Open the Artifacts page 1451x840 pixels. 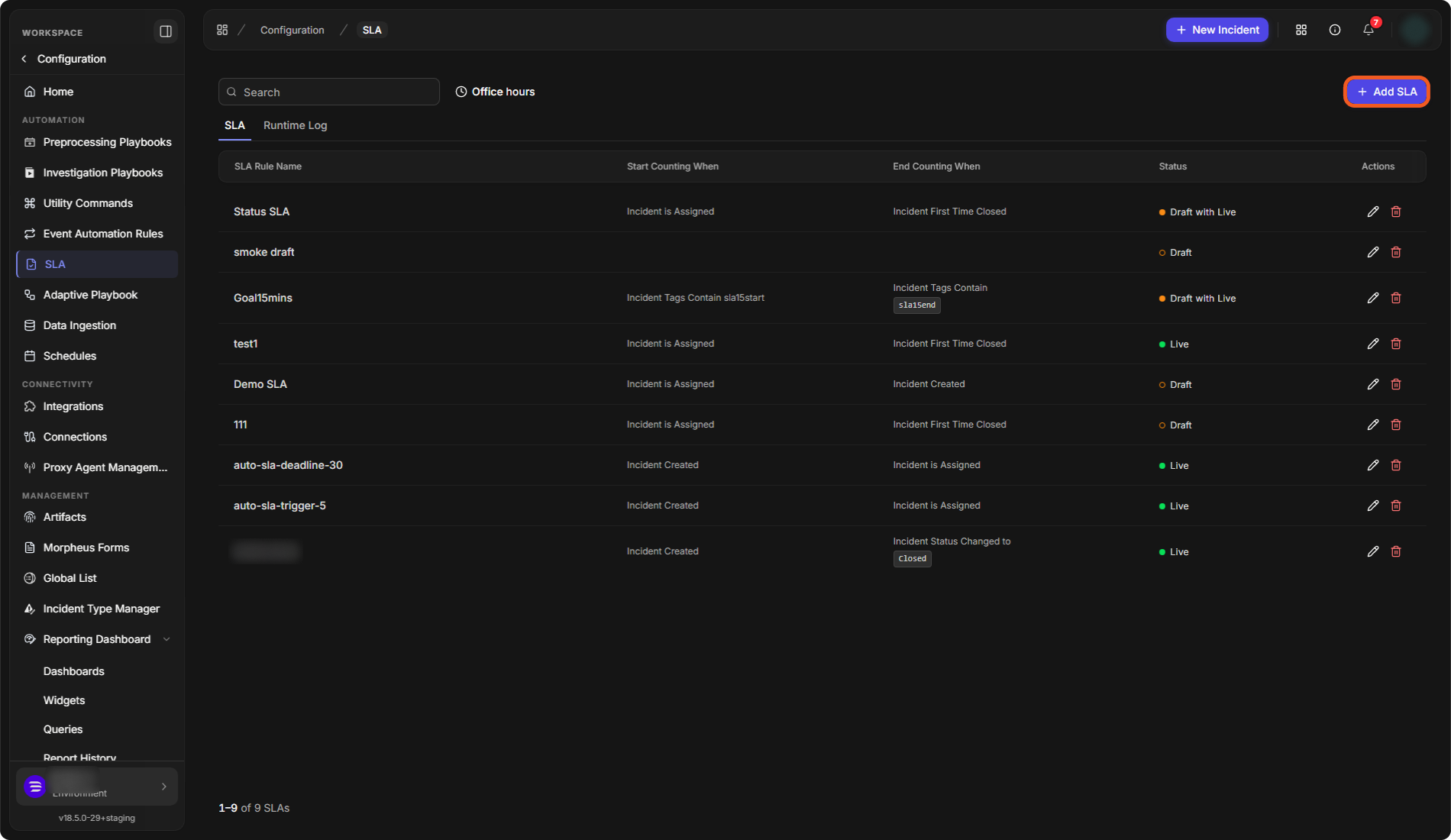click(x=97, y=517)
